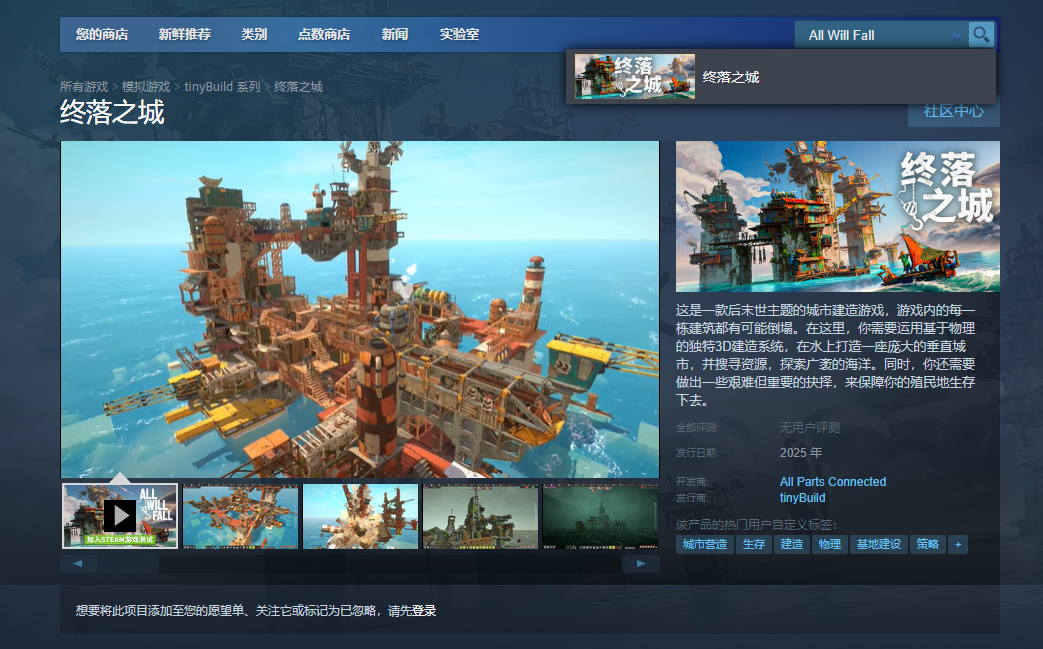Image resolution: width=1043 pixels, height=649 pixels.
Task: Open the 新闻 menu item
Action: coord(394,33)
